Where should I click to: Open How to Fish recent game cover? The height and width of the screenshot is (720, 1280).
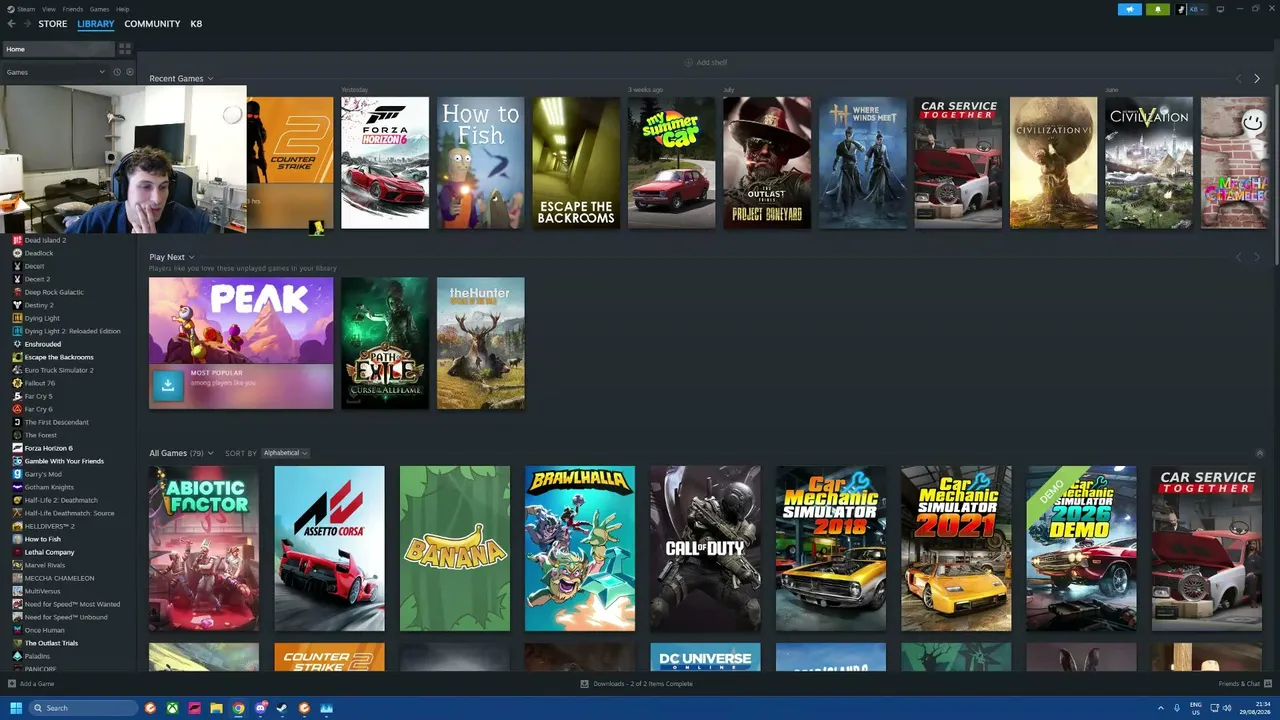pyautogui.click(x=480, y=163)
